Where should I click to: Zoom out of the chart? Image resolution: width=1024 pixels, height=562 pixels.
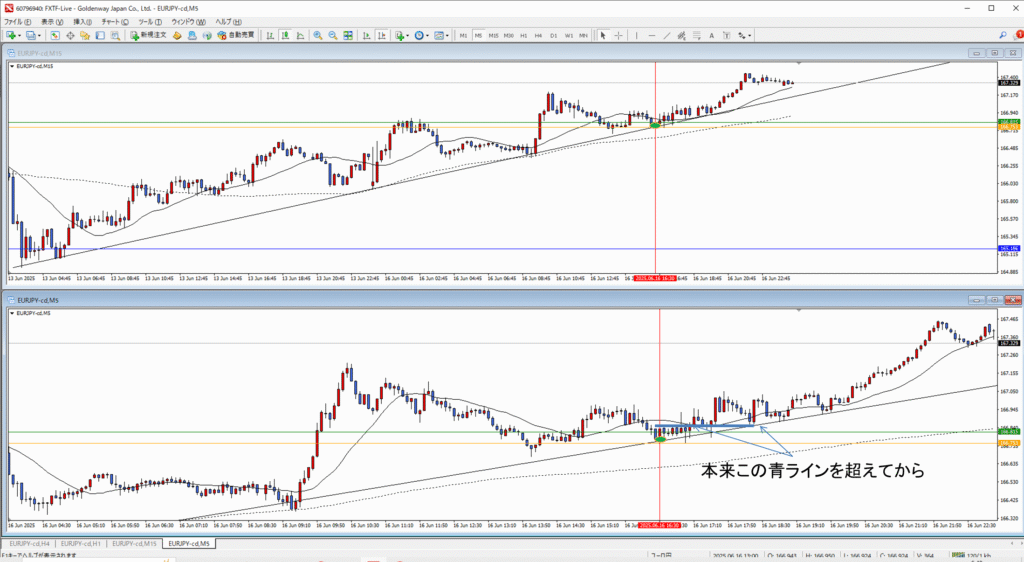pyautogui.click(x=332, y=35)
